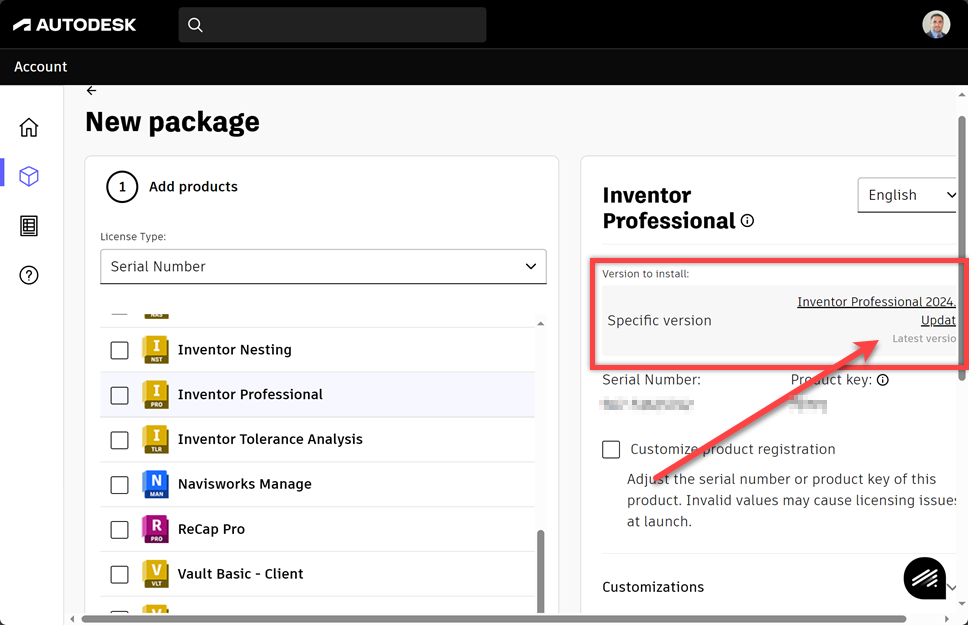Click the Autodesk logo in the top bar
Image resolution: width=969 pixels, height=625 pixels.
(74, 24)
